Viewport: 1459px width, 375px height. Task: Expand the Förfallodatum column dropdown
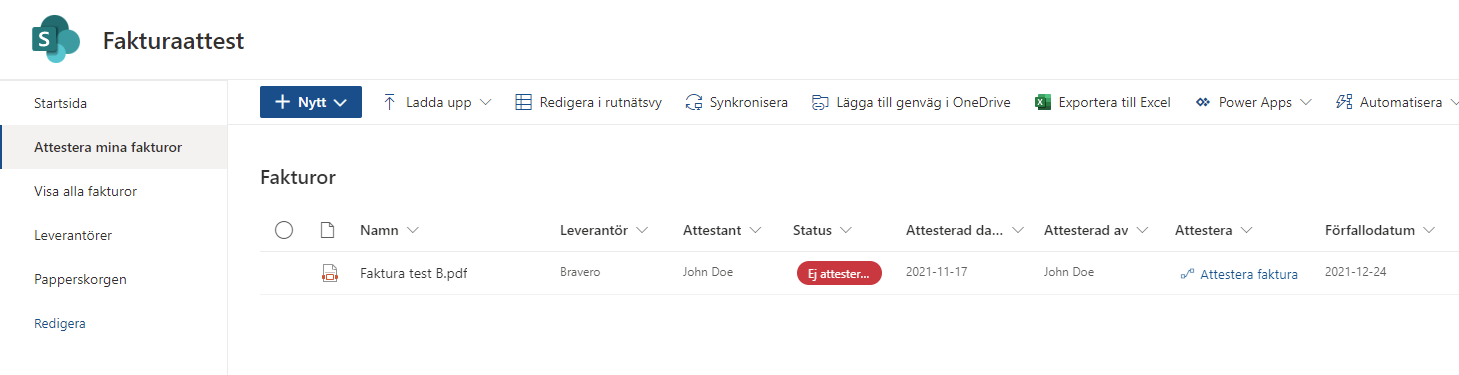(x=1429, y=230)
